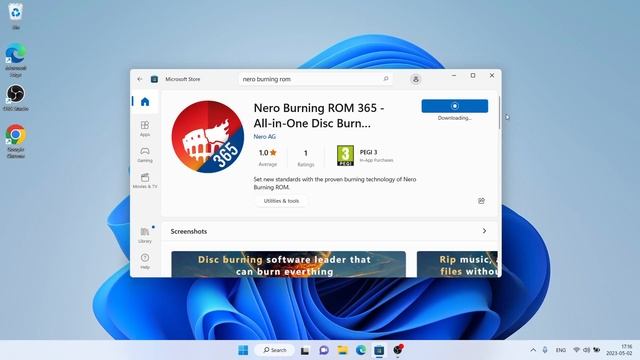Click the microphone tray icon
This screenshot has height=360, width=640.
[x=545, y=350]
